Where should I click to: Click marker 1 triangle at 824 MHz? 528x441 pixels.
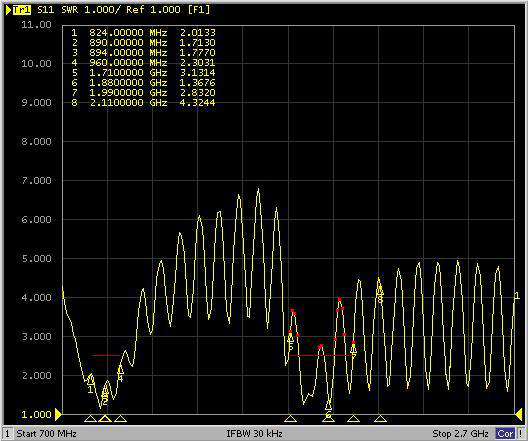pos(90,418)
